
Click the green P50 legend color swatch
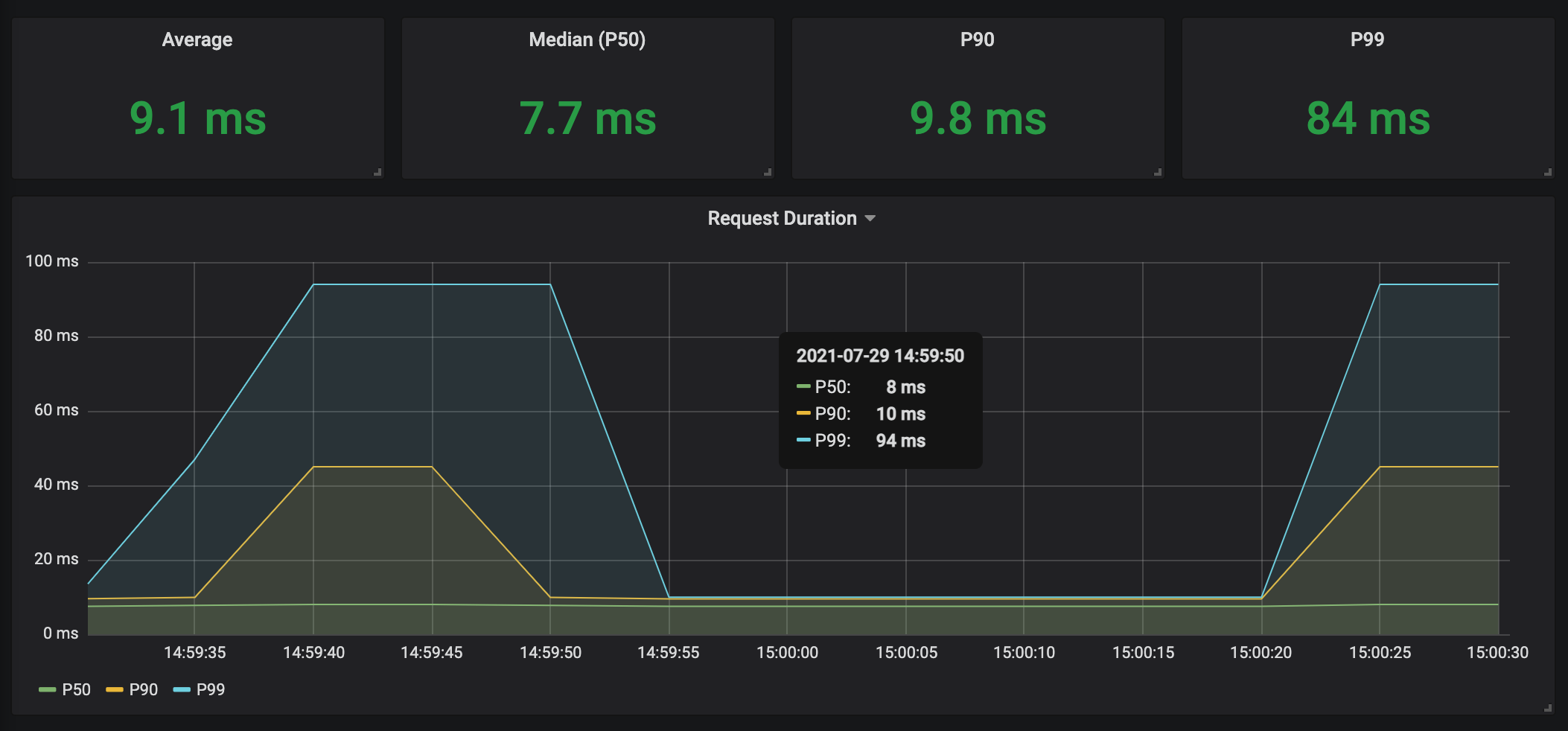click(48, 690)
